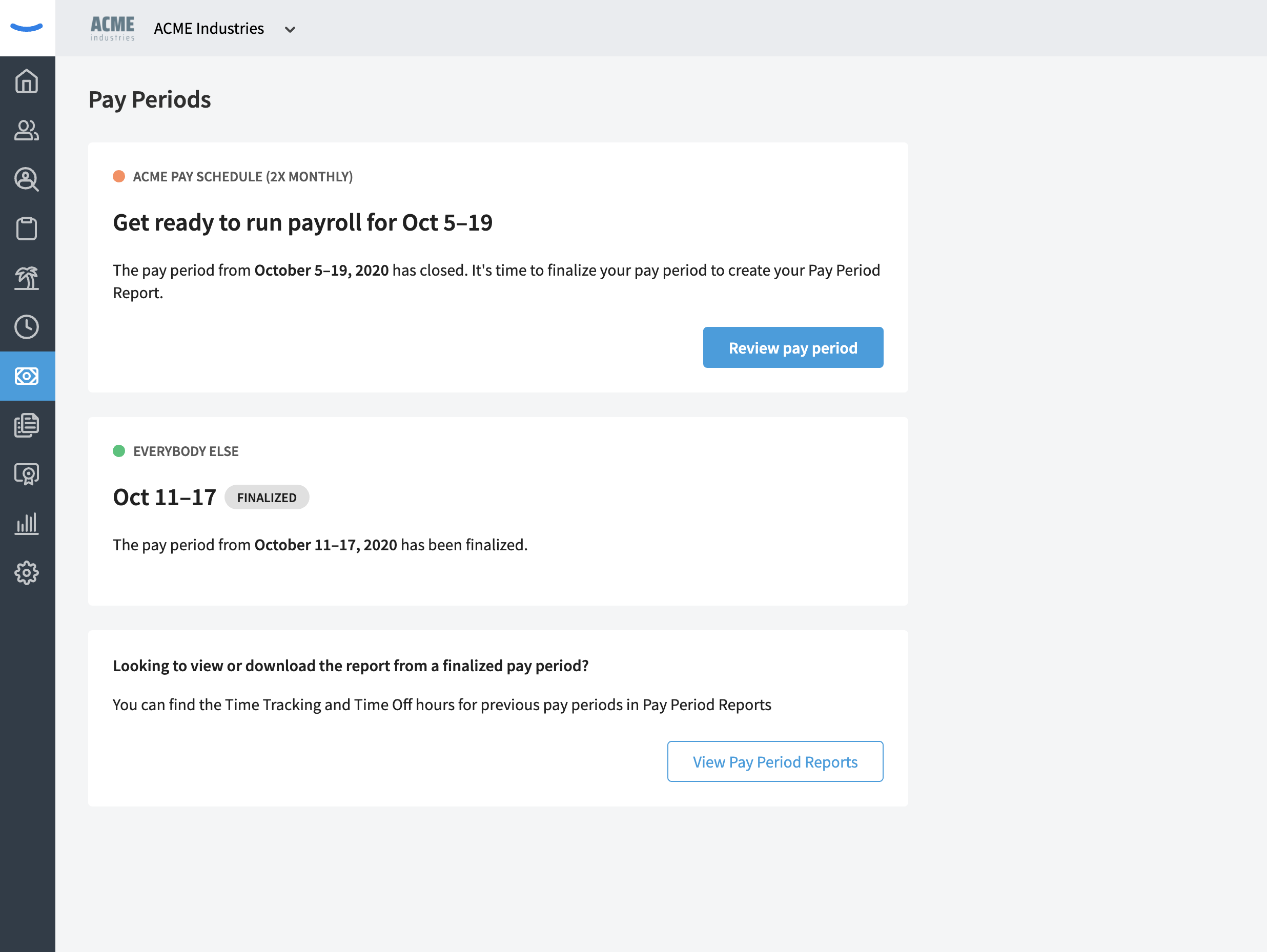The image size is (1267, 952).
Task: Click the orange ACME Pay Schedule status dot
Action: point(119,176)
